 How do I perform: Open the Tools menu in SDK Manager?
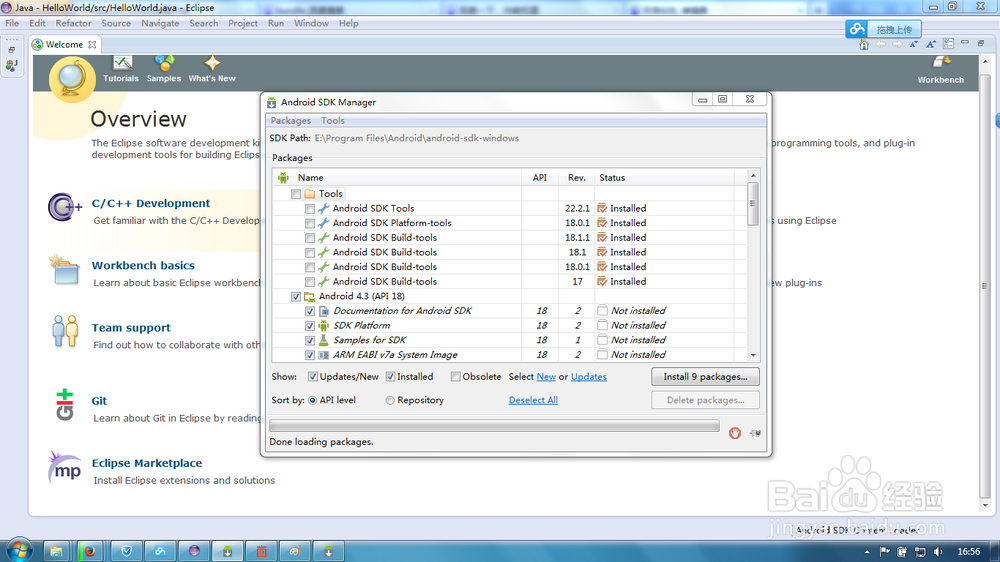(x=333, y=121)
